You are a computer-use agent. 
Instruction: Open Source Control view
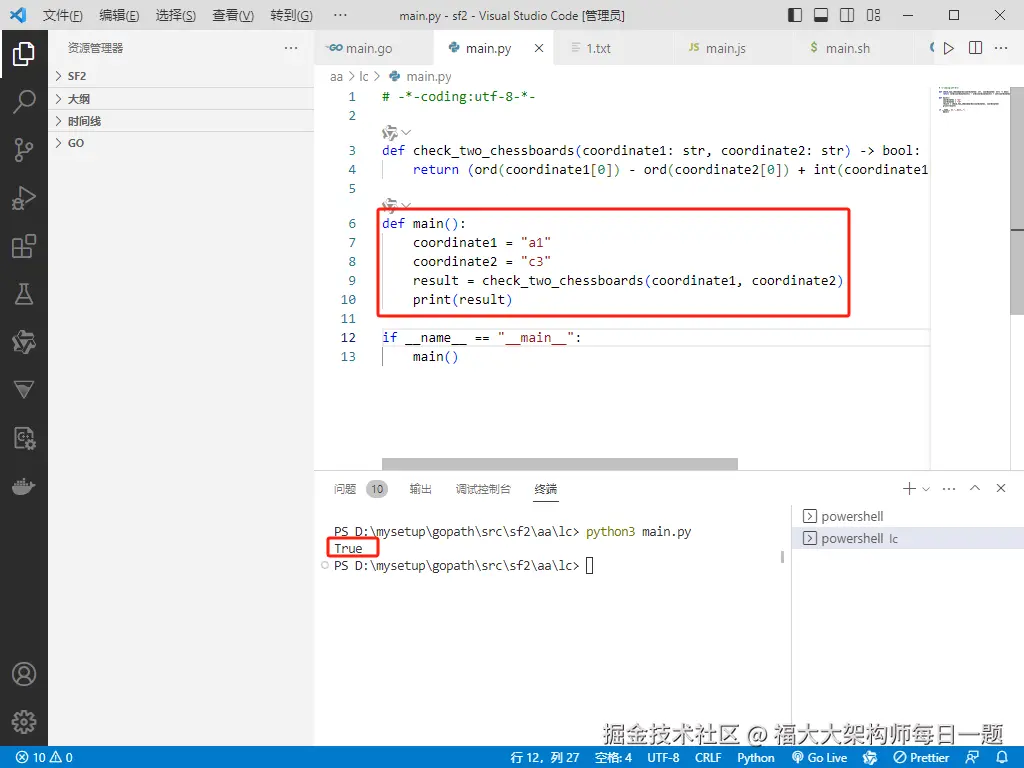[24, 150]
